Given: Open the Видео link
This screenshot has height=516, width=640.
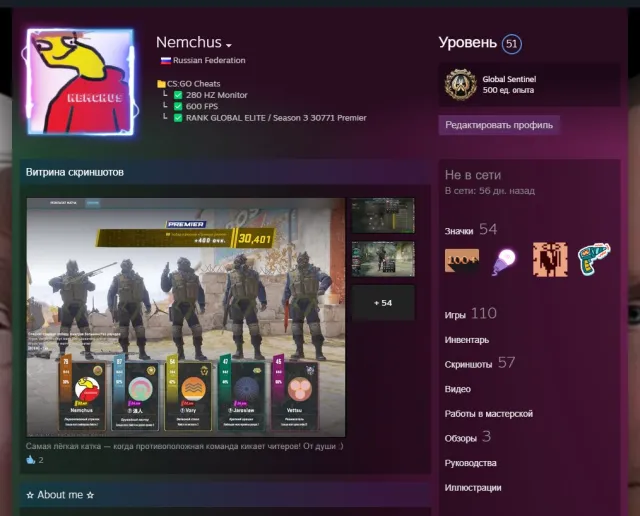Looking at the screenshot, I should [x=458, y=389].
